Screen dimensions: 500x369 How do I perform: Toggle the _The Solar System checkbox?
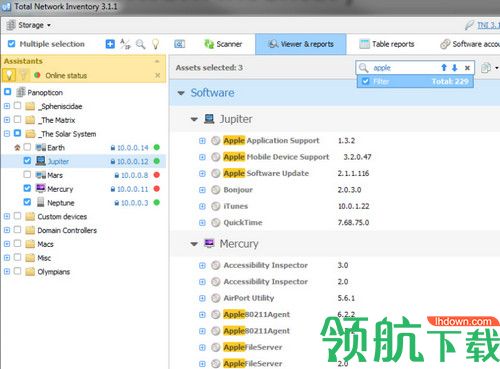point(17,133)
